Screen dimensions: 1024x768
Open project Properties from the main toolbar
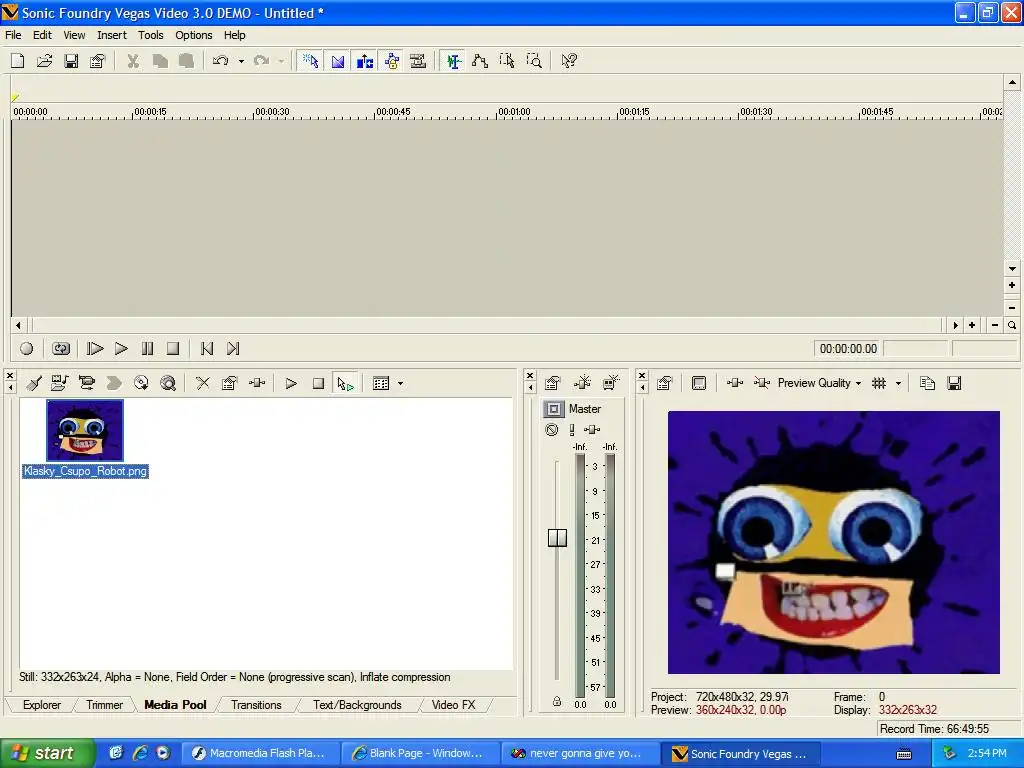[x=97, y=61]
